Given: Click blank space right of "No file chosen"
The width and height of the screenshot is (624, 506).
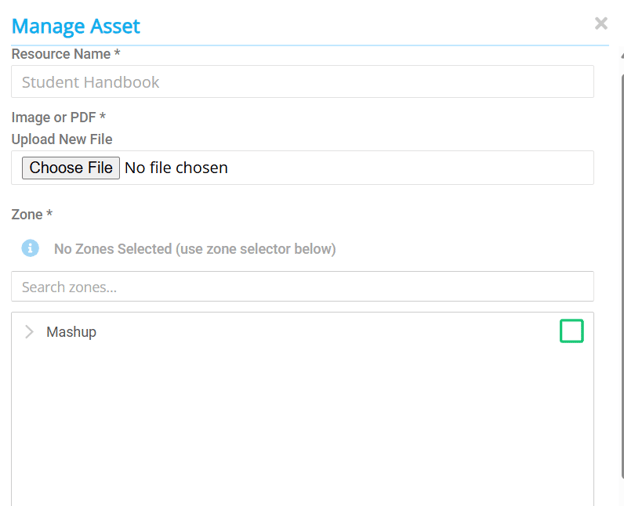Looking at the screenshot, I should pos(420,168).
